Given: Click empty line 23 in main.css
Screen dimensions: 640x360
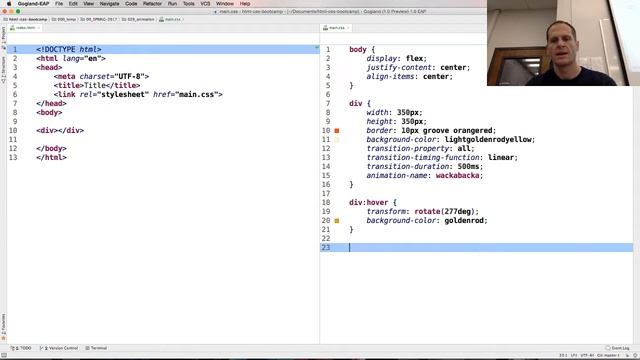Looking at the screenshot, I should tap(476, 247).
